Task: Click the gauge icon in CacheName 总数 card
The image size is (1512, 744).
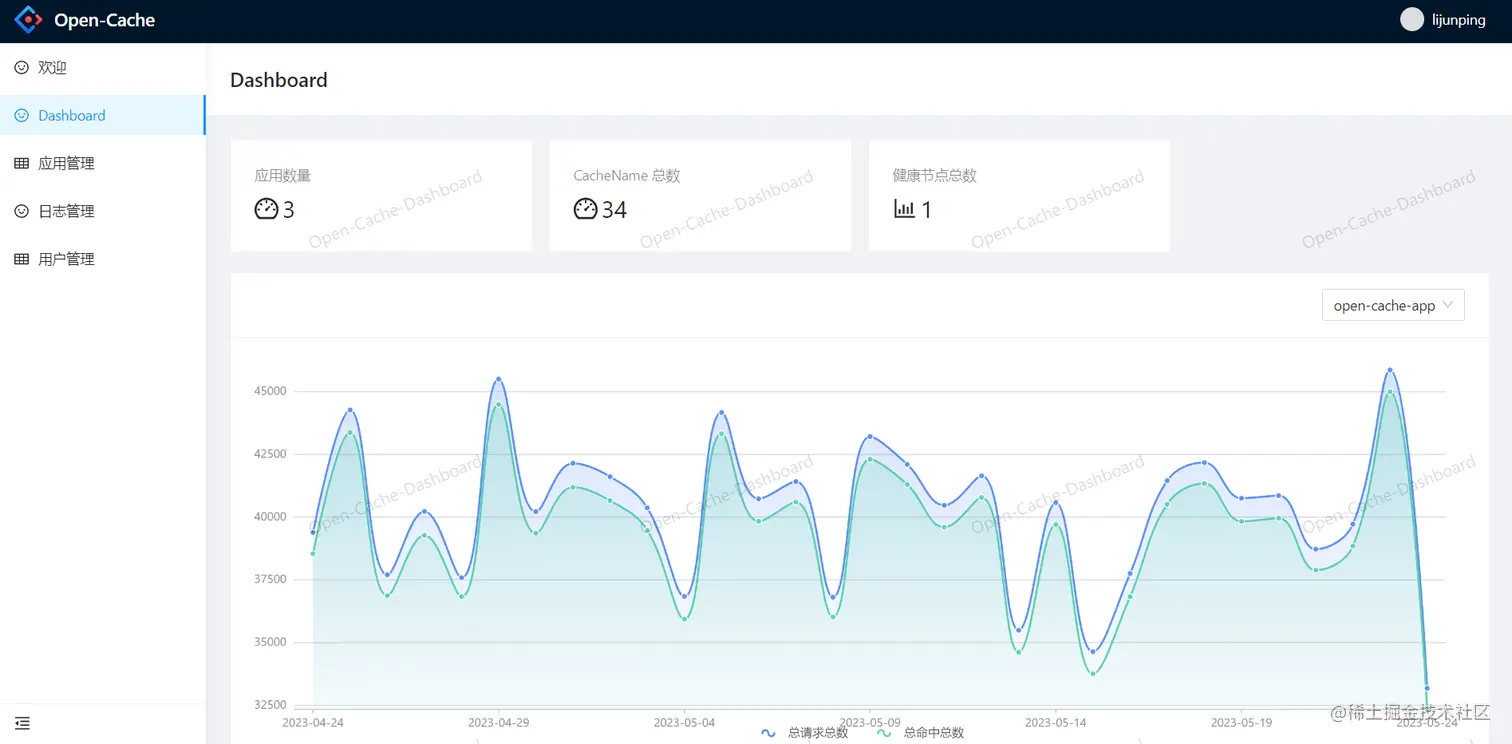Action: click(585, 209)
